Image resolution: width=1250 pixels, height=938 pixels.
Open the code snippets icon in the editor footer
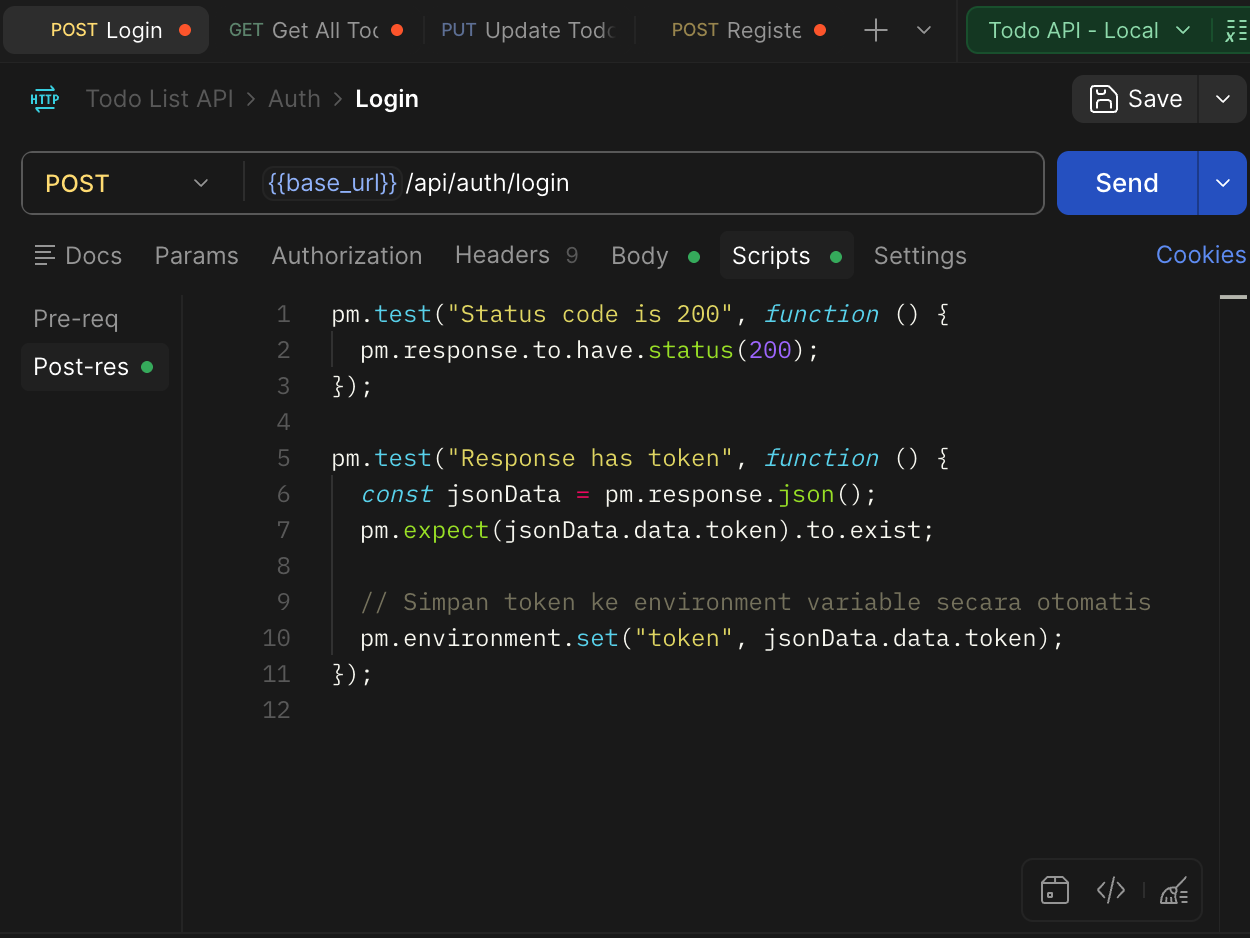[x=1111, y=890]
